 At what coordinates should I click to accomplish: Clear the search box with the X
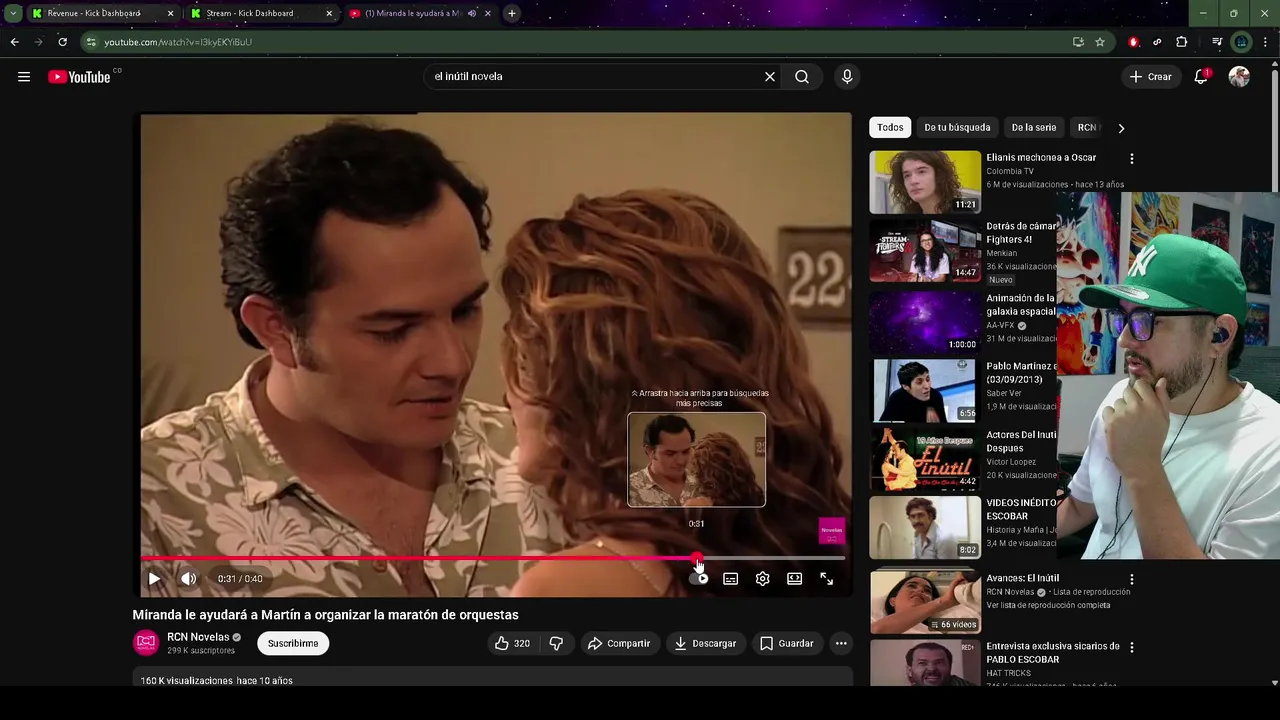click(x=770, y=77)
